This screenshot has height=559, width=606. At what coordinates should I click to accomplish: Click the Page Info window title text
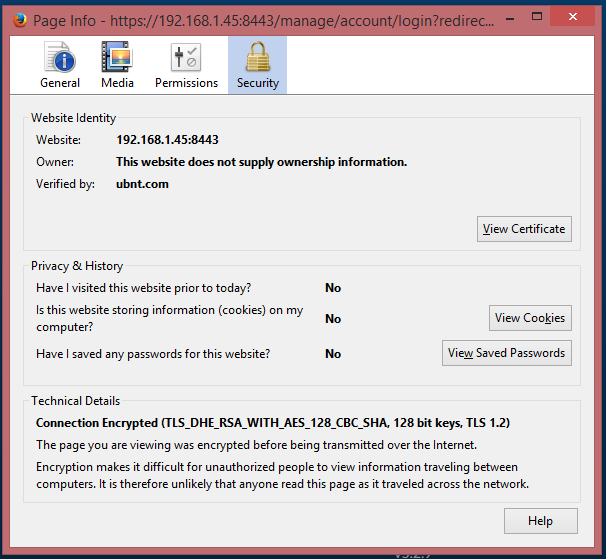point(264,20)
